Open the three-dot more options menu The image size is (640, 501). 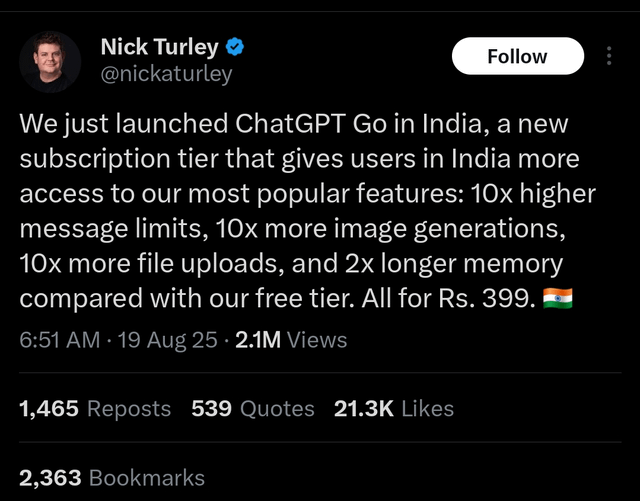(x=609, y=56)
